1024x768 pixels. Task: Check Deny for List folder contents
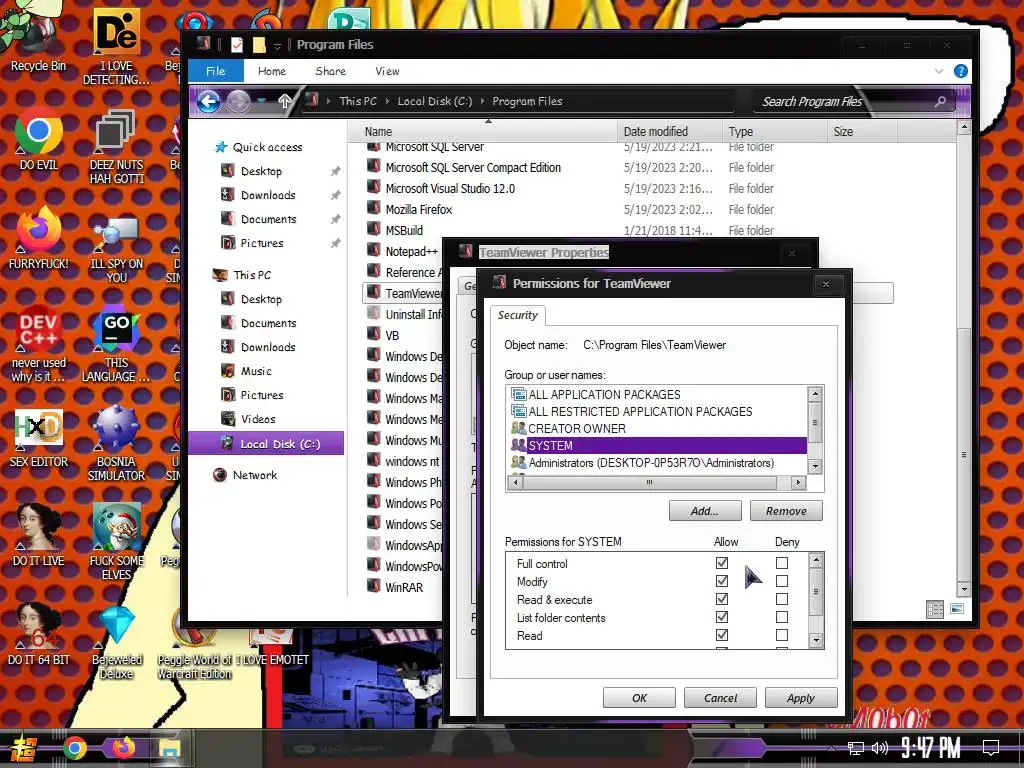[782, 617]
